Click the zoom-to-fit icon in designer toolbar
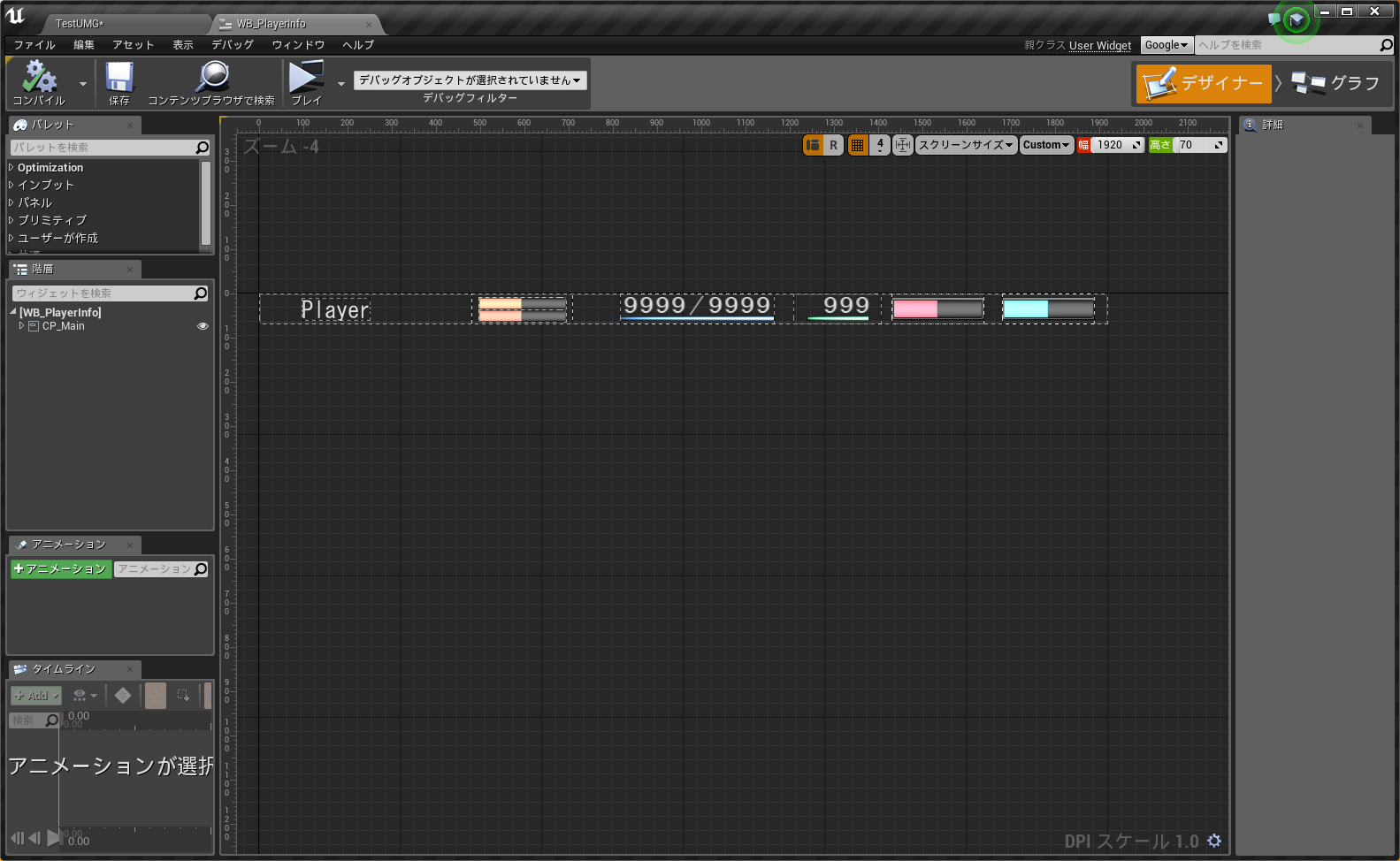 tap(902, 145)
